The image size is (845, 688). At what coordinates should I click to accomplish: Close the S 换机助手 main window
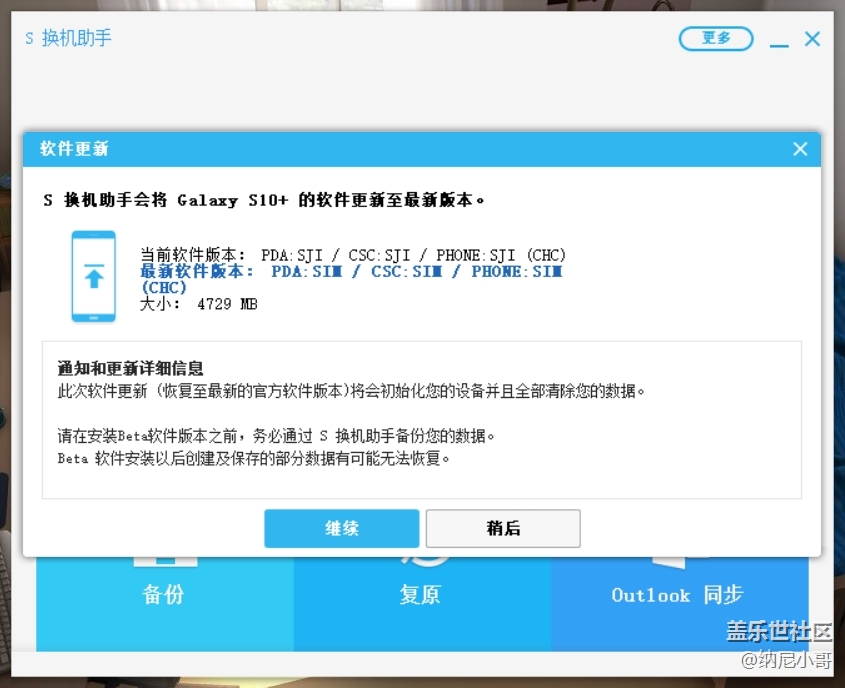(812, 39)
